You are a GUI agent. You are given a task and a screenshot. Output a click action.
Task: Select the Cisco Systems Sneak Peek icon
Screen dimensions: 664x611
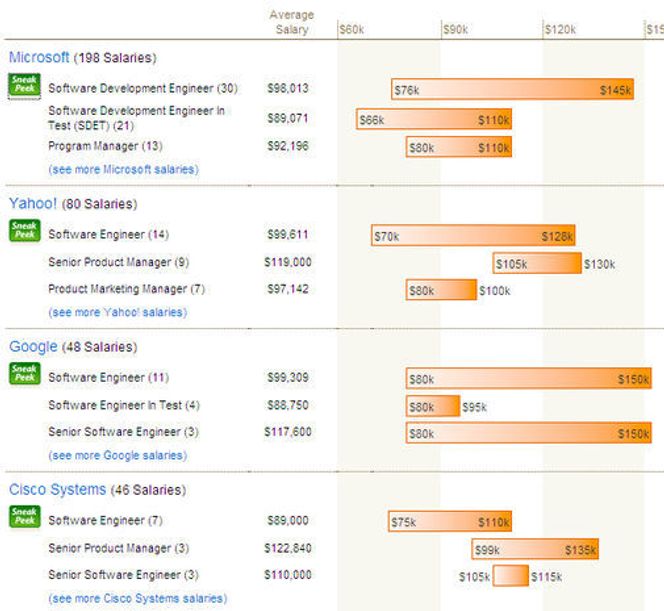coord(25,517)
